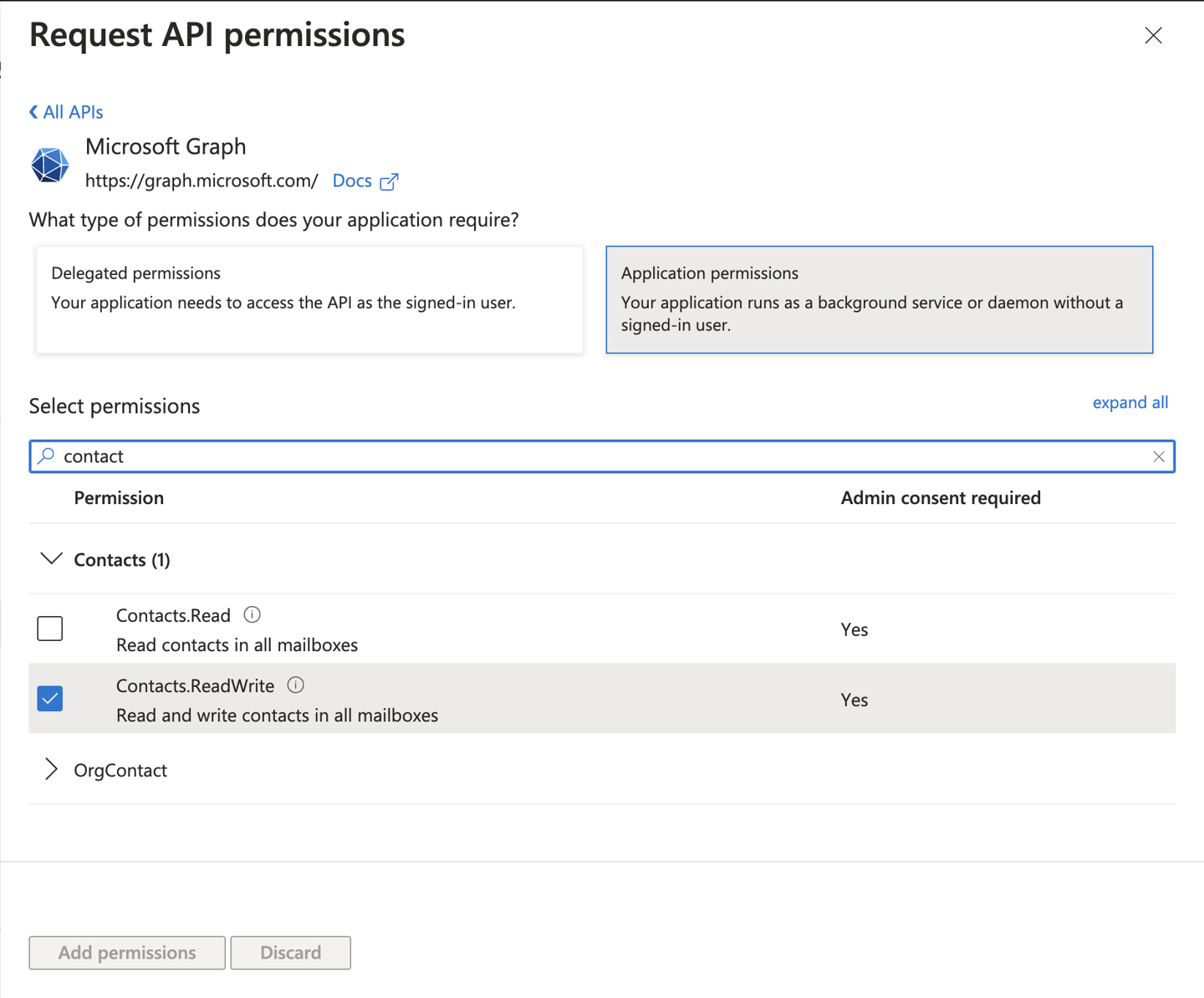This screenshot has width=1204, height=998.
Task: Click the Discard button
Action: pyautogui.click(x=290, y=953)
